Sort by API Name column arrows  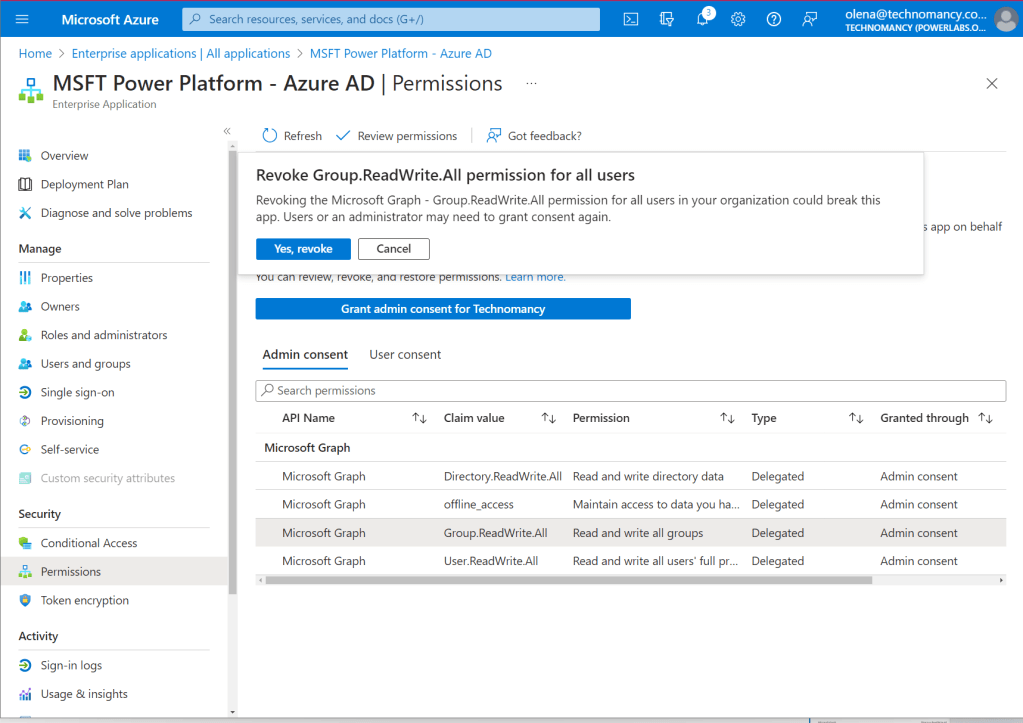coord(419,418)
